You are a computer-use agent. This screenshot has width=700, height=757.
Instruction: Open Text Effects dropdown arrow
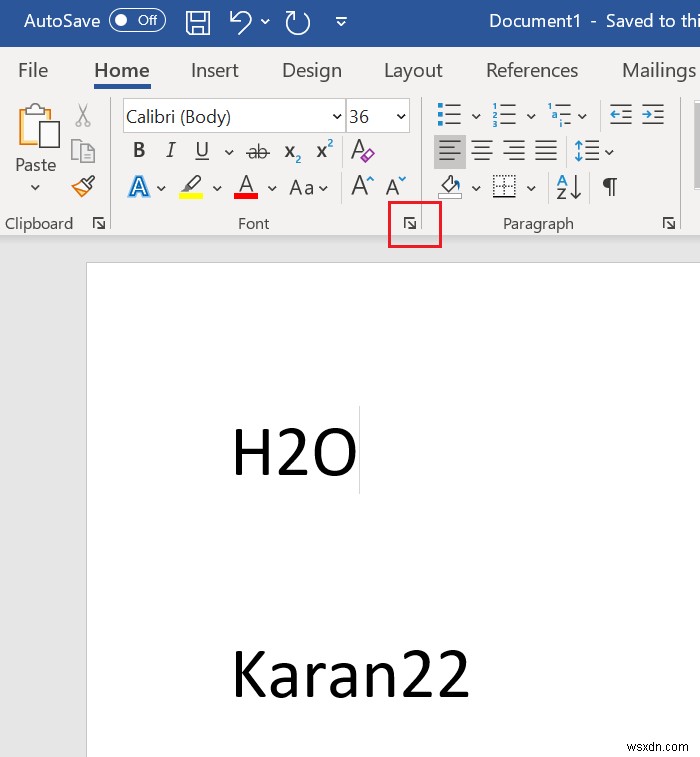click(x=161, y=188)
